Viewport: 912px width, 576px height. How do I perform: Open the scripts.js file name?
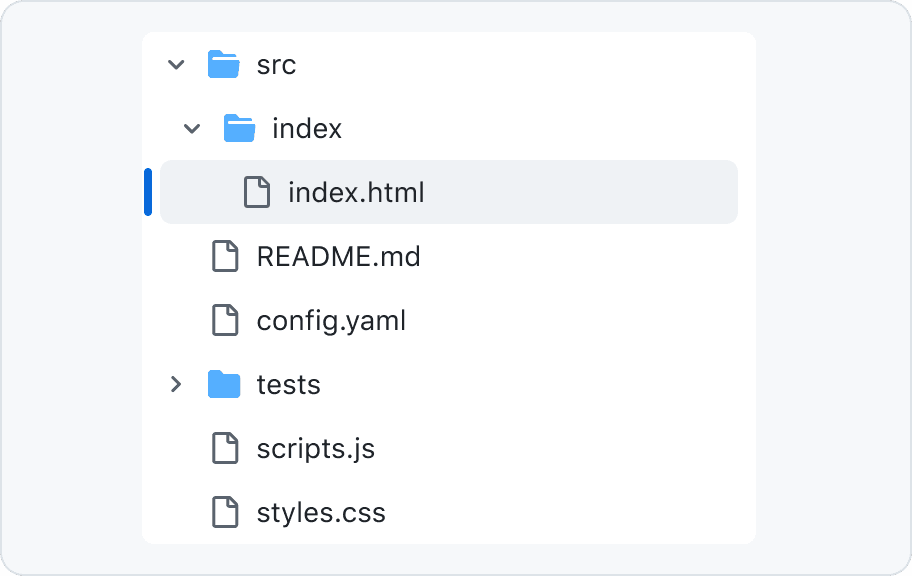tap(315, 448)
